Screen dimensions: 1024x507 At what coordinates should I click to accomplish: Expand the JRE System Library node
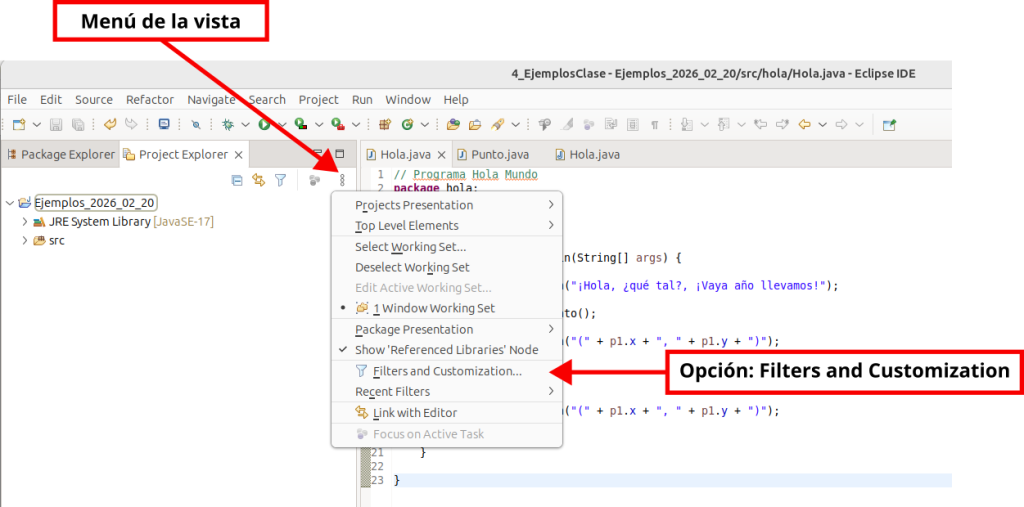point(25,222)
